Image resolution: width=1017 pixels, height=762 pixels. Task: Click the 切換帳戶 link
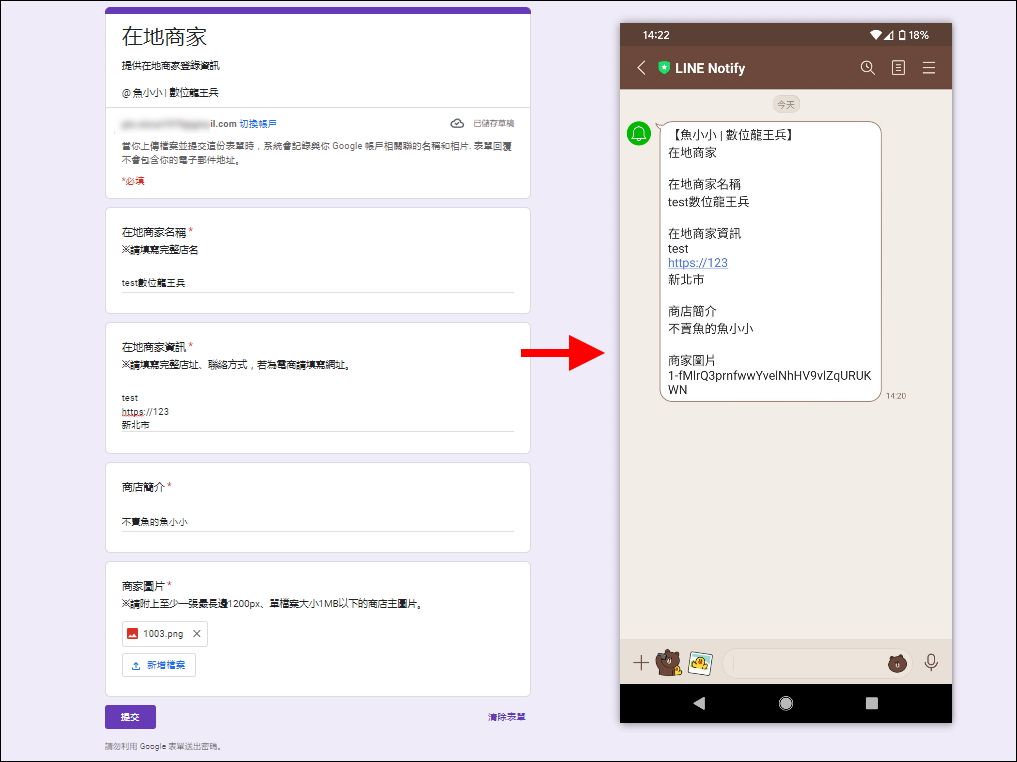(x=257, y=123)
